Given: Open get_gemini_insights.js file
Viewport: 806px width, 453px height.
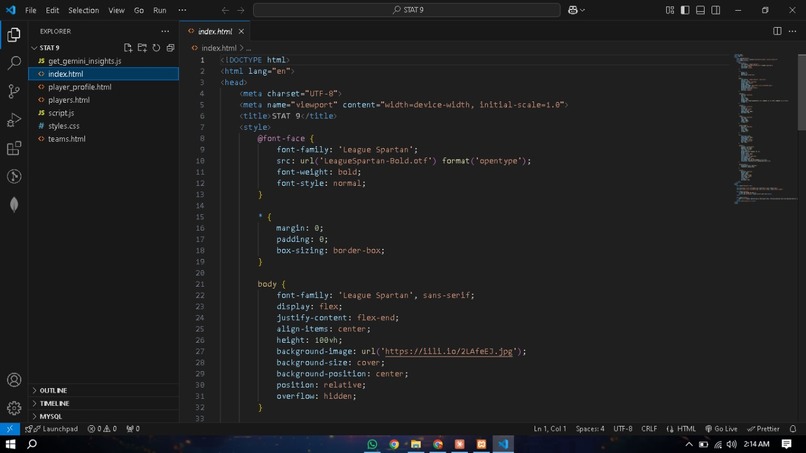Looking at the screenshot, I should click(85, 61).
